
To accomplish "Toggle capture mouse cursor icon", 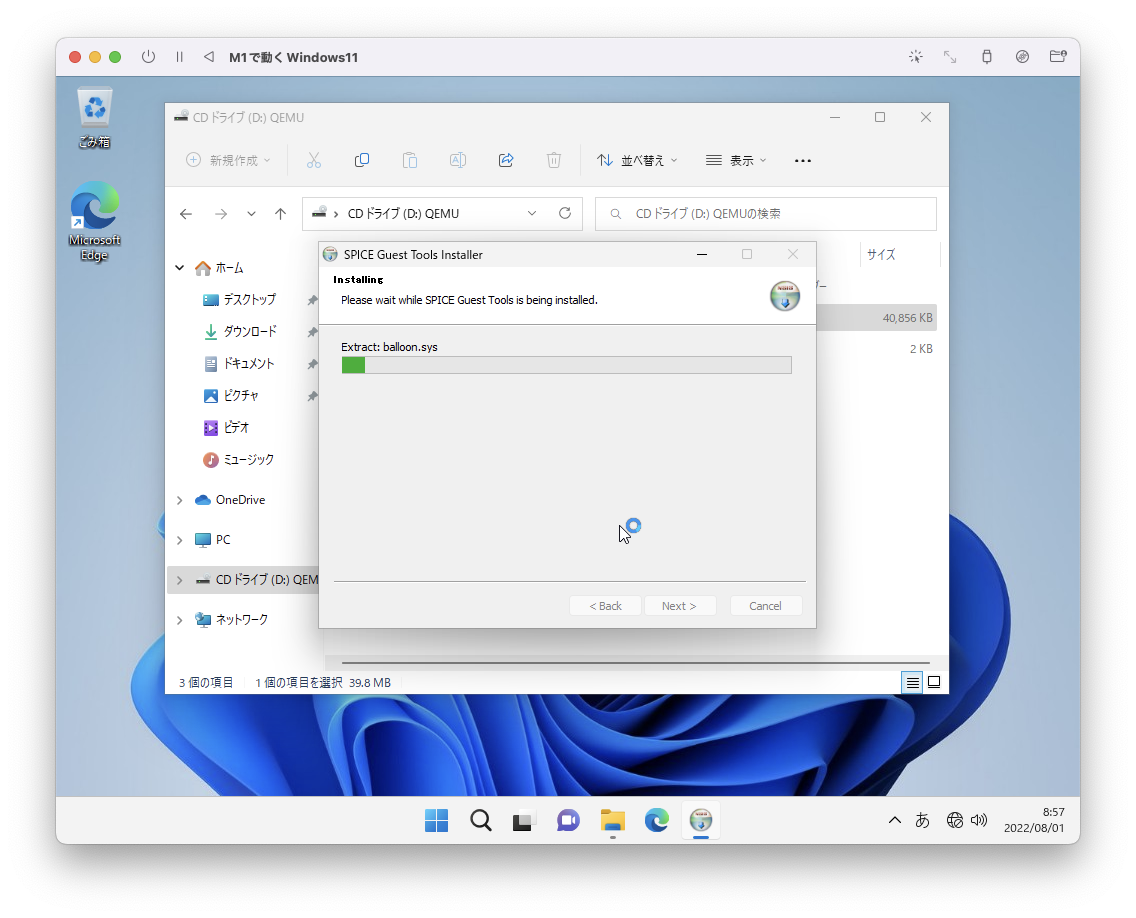I will click(916, 57).
